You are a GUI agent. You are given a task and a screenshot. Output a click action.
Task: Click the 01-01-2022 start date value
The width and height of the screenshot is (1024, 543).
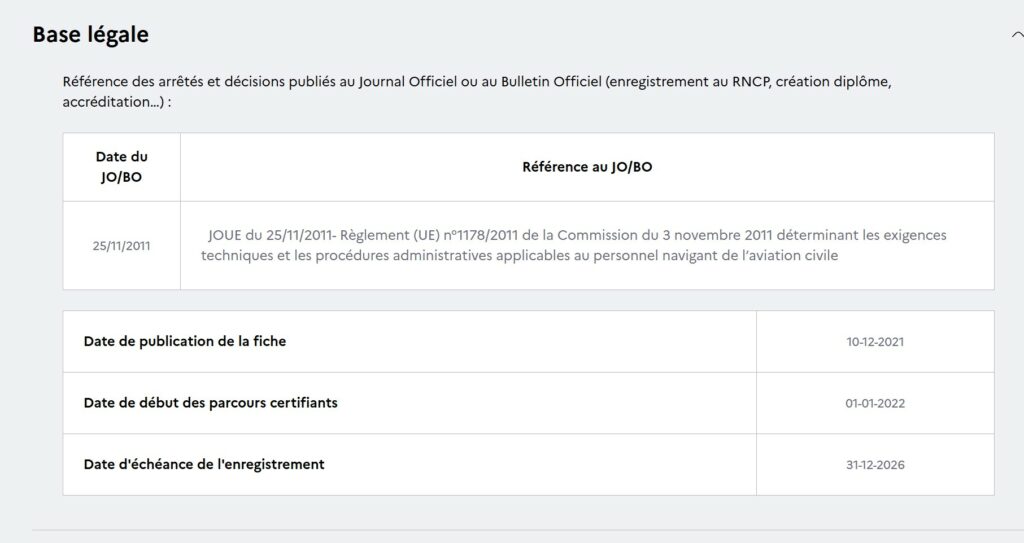tap(875, 403)
